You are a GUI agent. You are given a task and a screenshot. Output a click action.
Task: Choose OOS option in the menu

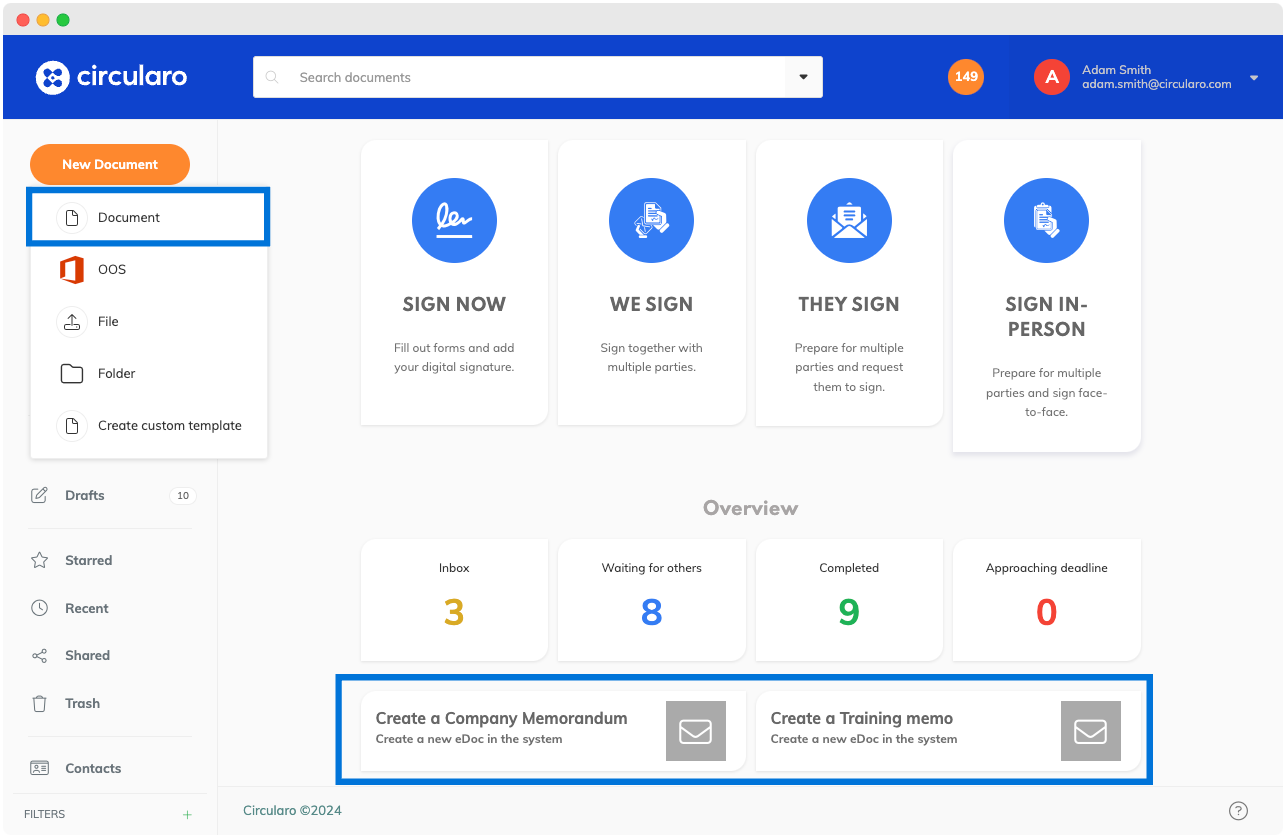point(112,269)
